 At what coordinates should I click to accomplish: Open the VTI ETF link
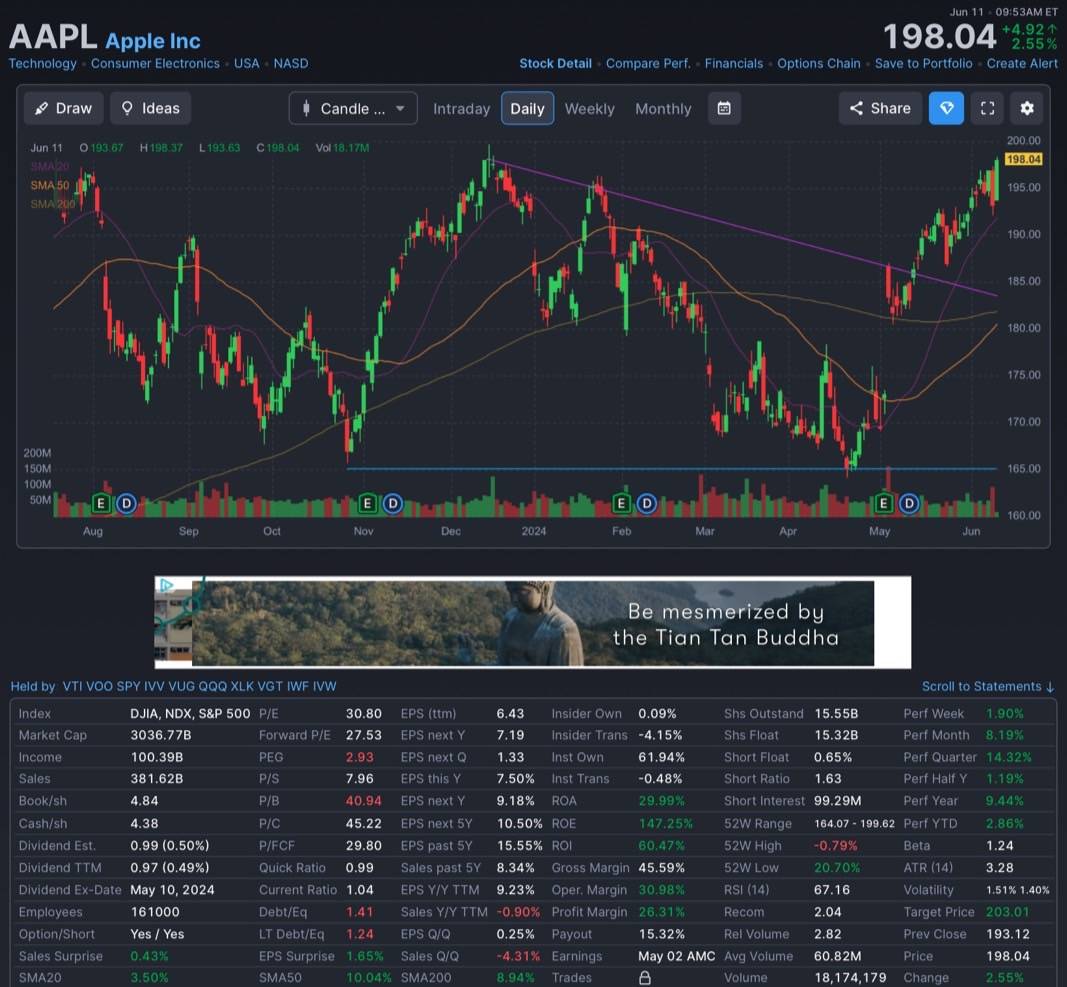pos(72,686)
